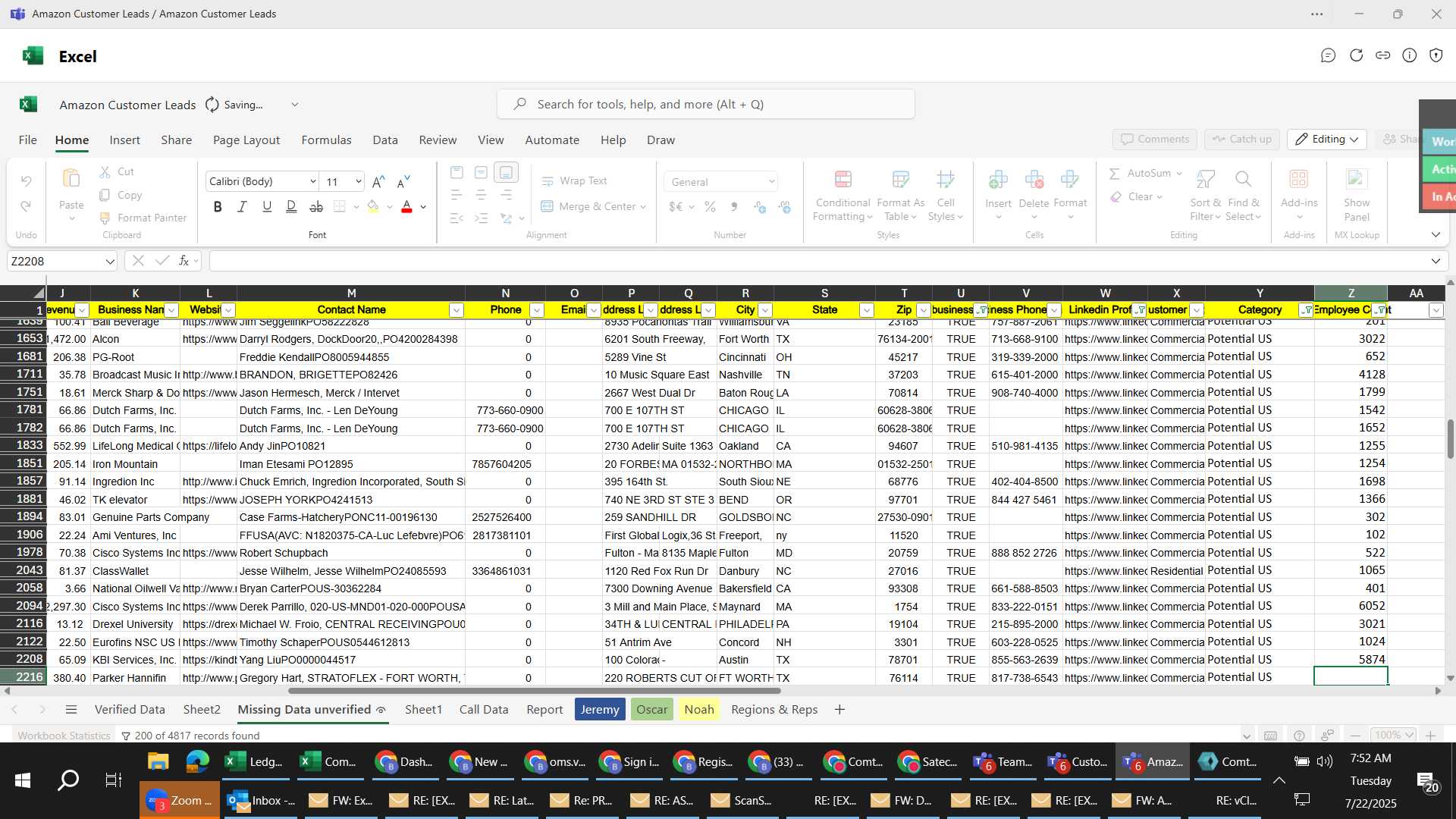
Task: Toggle italic formatting
Action: (242, 206)
